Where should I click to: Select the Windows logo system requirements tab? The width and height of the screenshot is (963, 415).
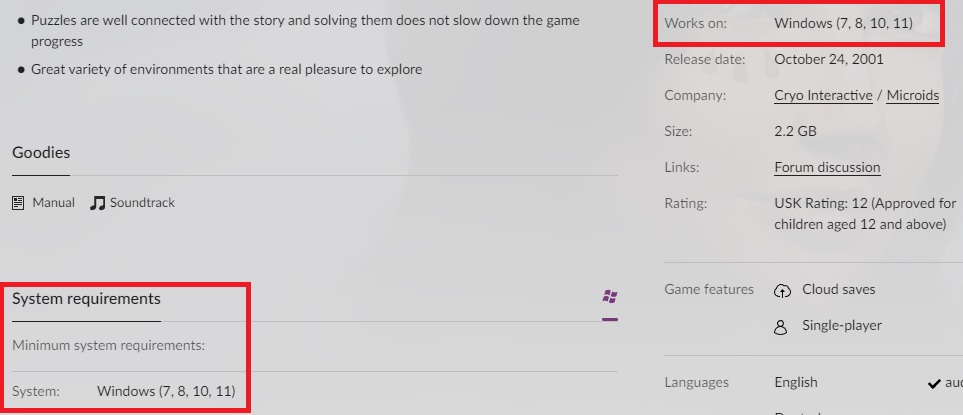610,297
